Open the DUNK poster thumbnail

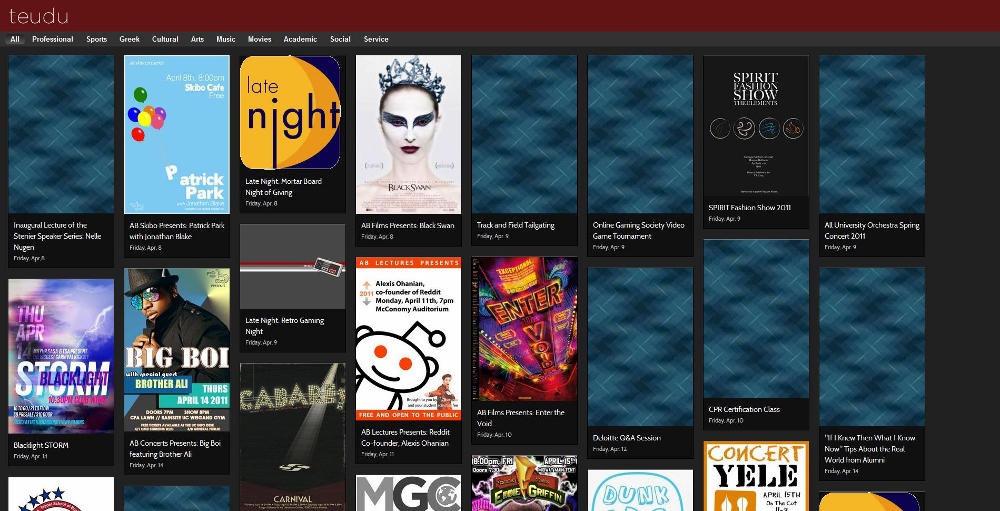coord(640,491)
